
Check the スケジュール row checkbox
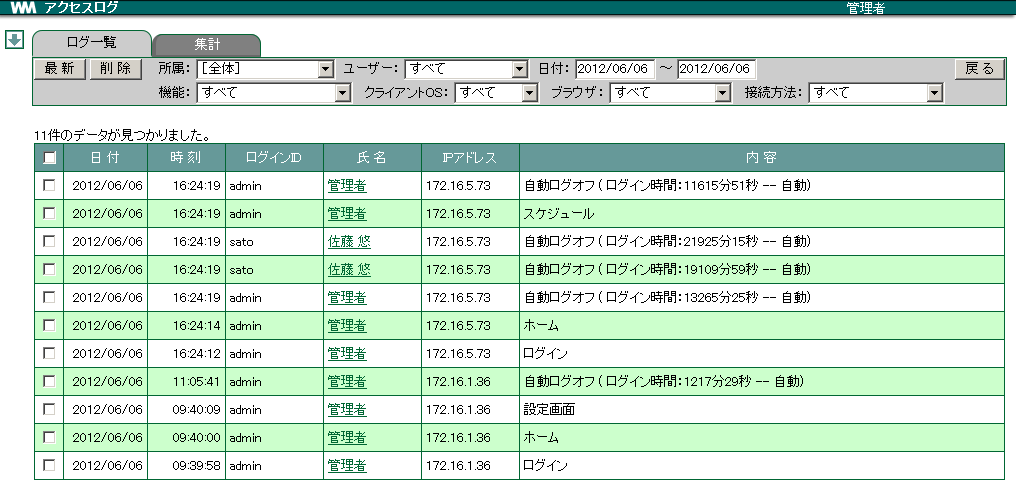49,213
